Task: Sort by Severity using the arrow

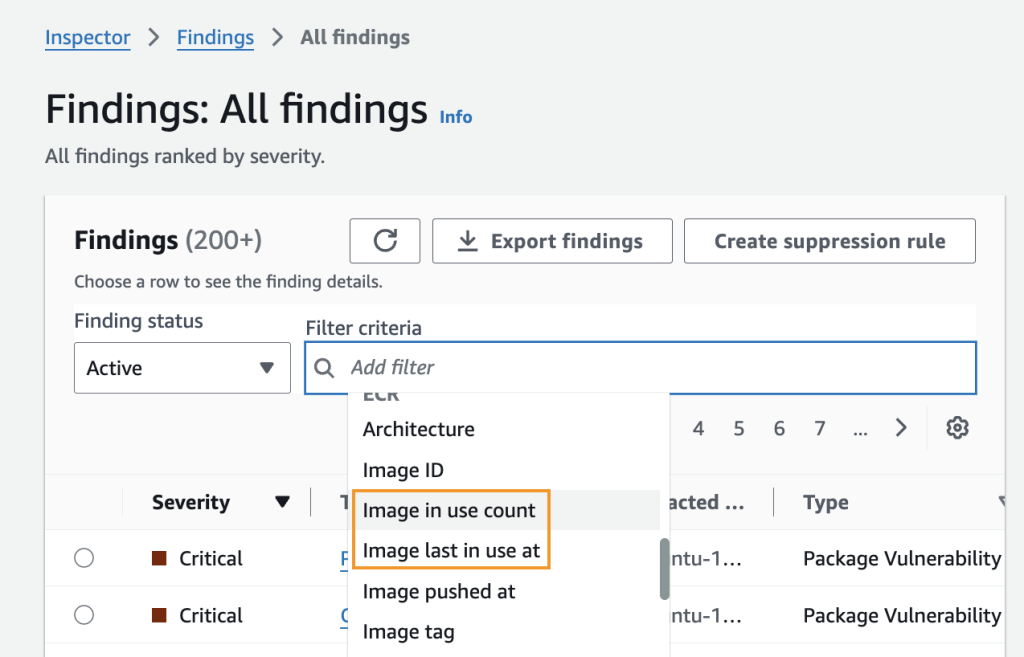Action: click(283, 502)
